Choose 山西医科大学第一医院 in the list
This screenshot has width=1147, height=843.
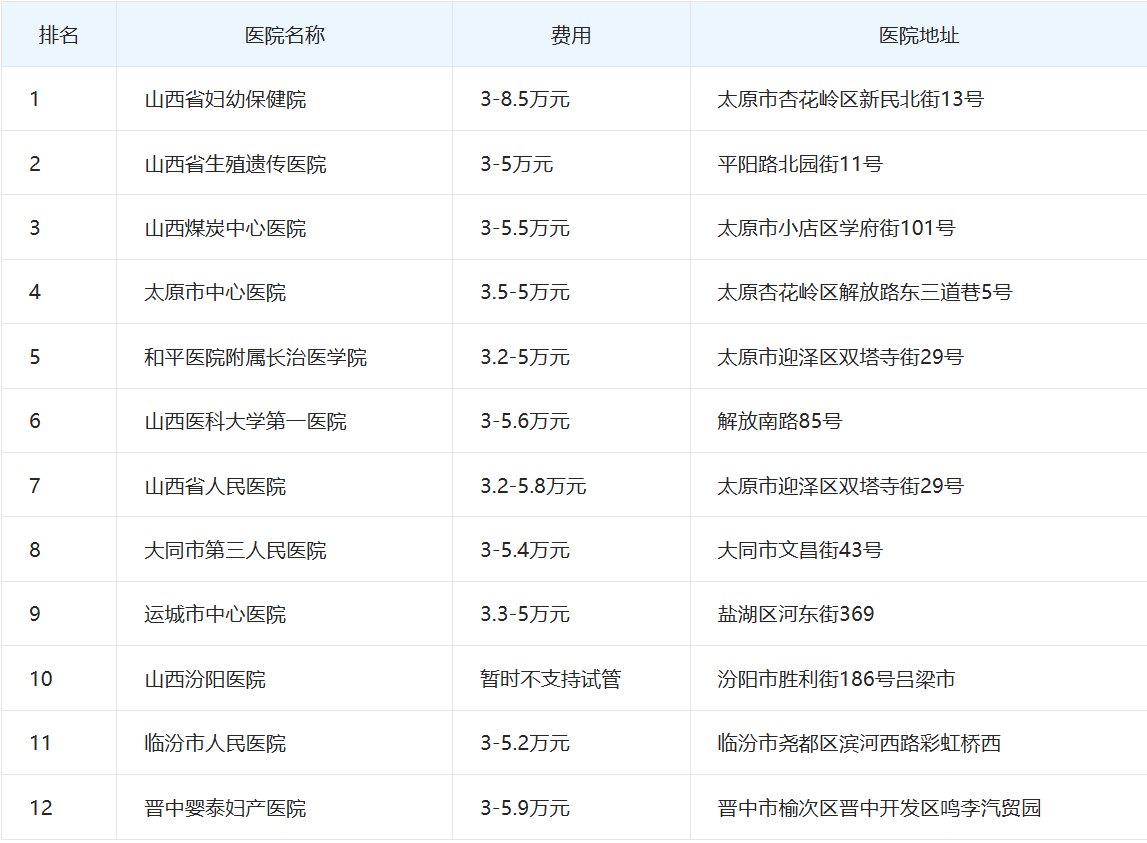pos(245,421)
